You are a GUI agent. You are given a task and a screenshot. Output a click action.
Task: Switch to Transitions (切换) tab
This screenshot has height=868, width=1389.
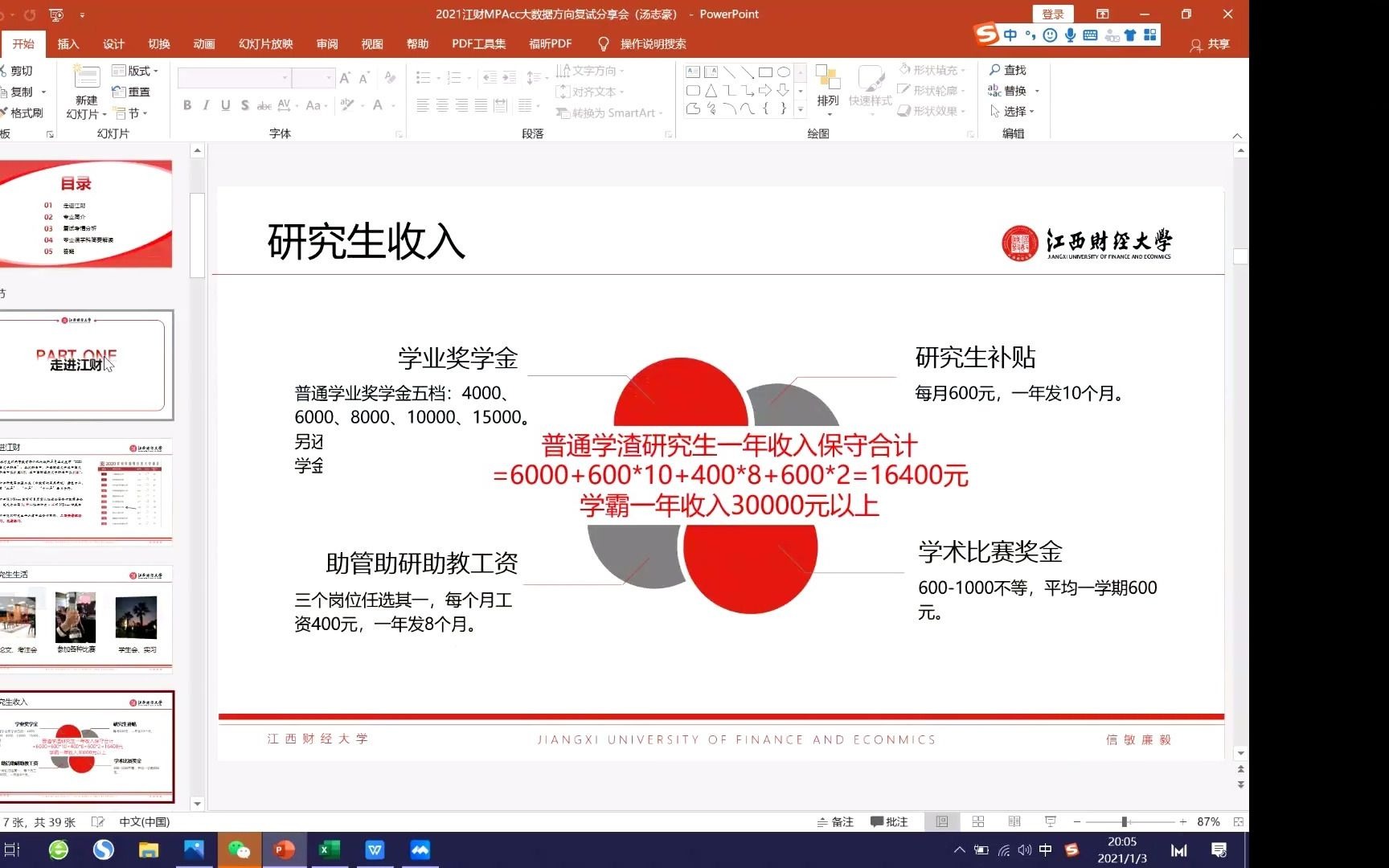click(x=159, y=44)
